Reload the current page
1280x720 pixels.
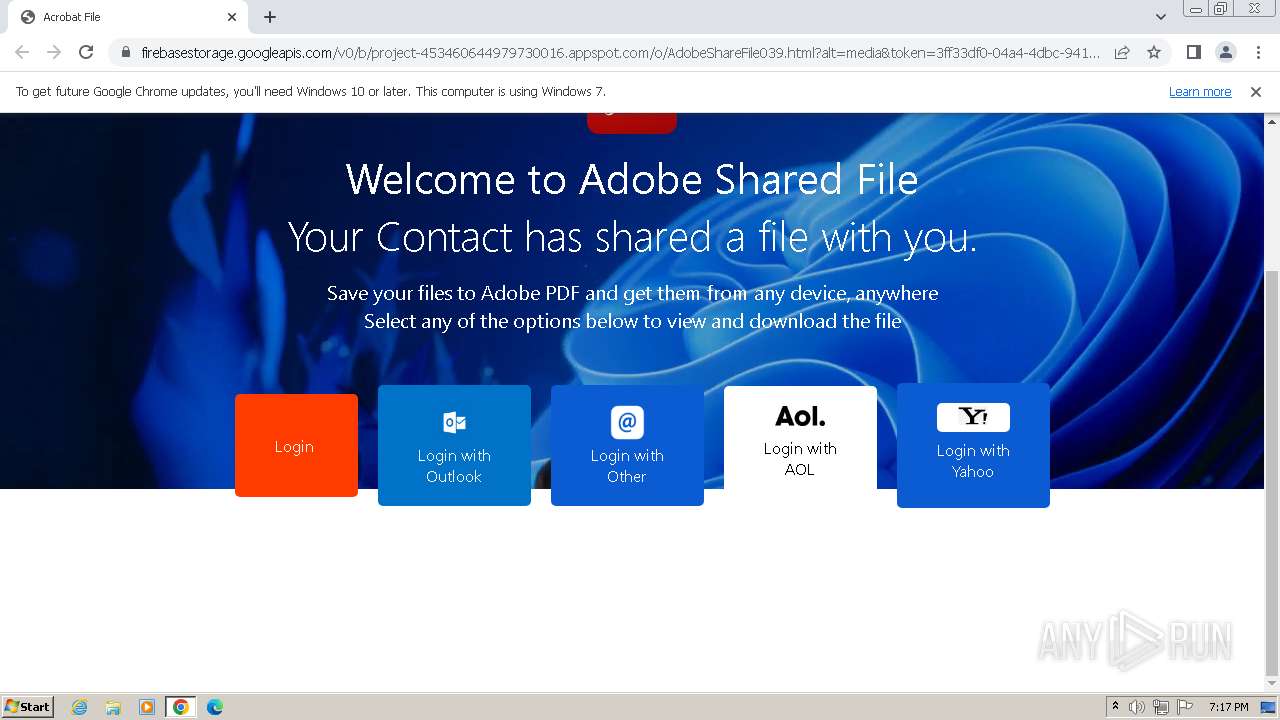[x=86, y=52]
